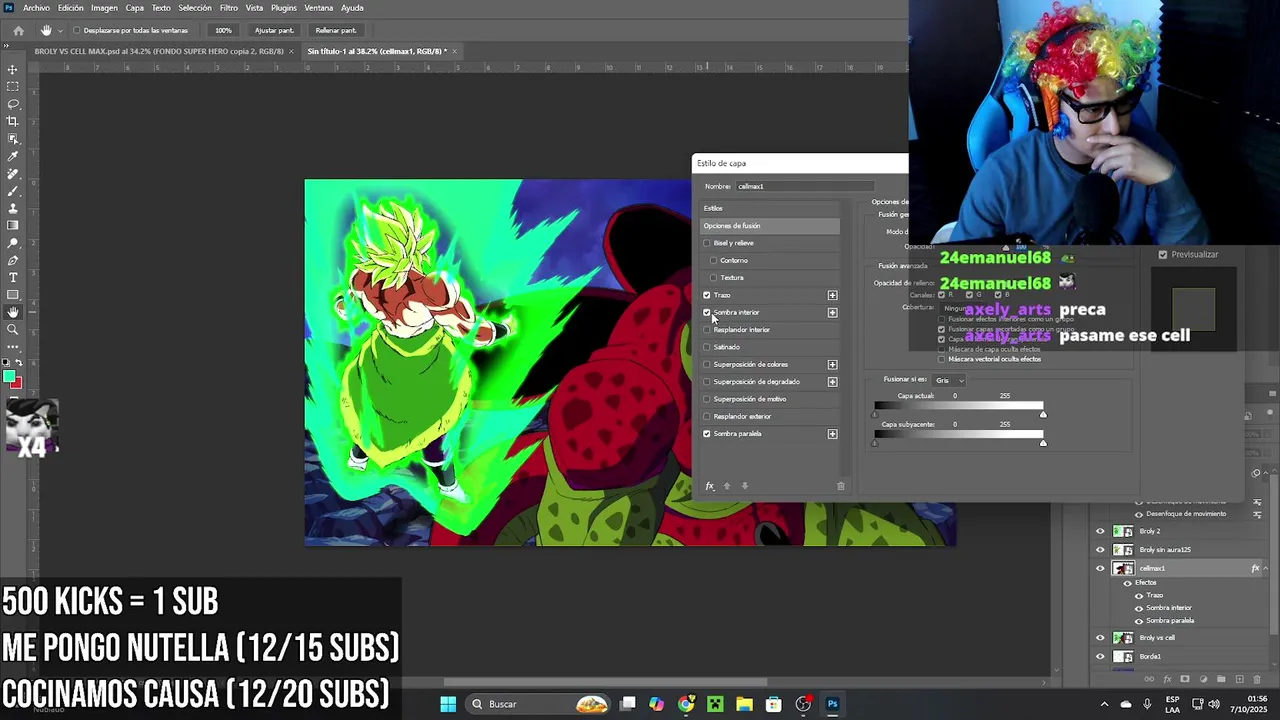The image size is (1280, 720).
Task: Click the 100% zoom button
Action: pyautogui.click(x=223, y=30)
